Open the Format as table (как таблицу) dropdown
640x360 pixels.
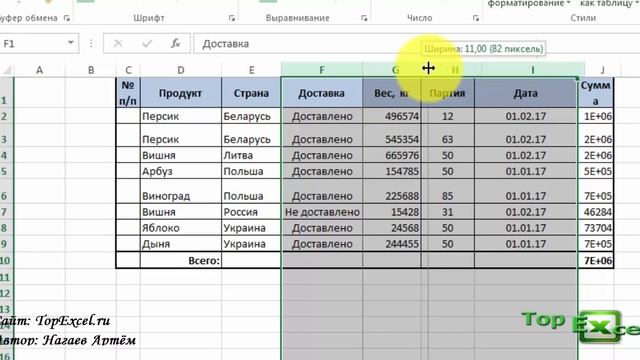(610, 3)
